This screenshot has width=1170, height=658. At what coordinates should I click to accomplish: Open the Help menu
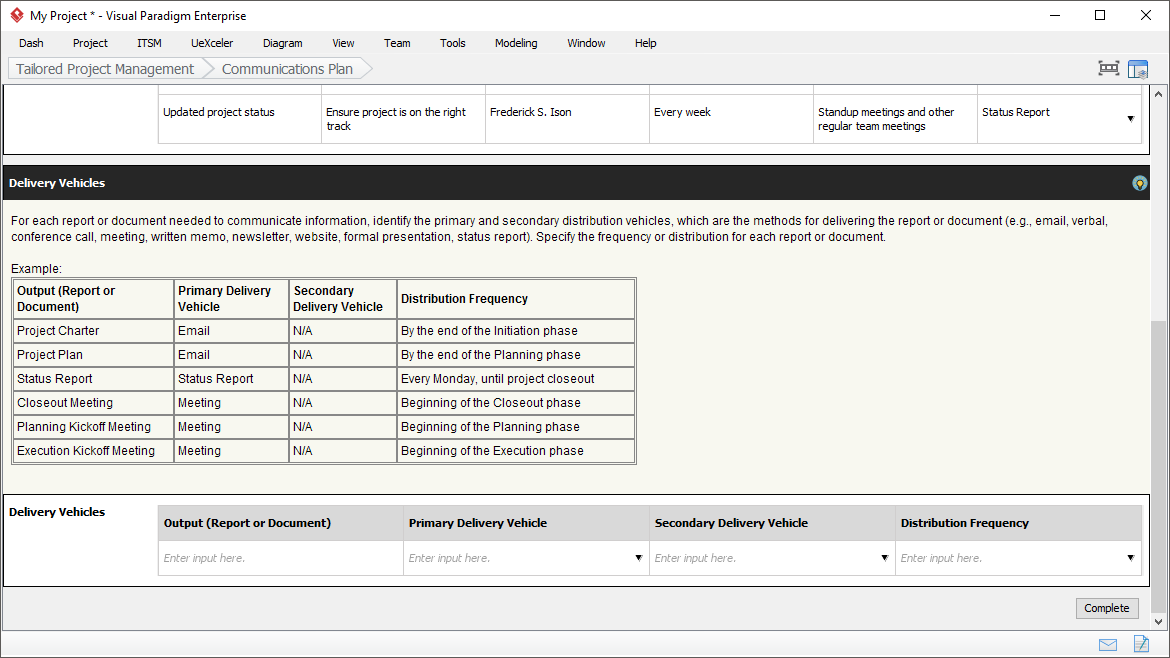pyautogui.click(x=645, y=43)
